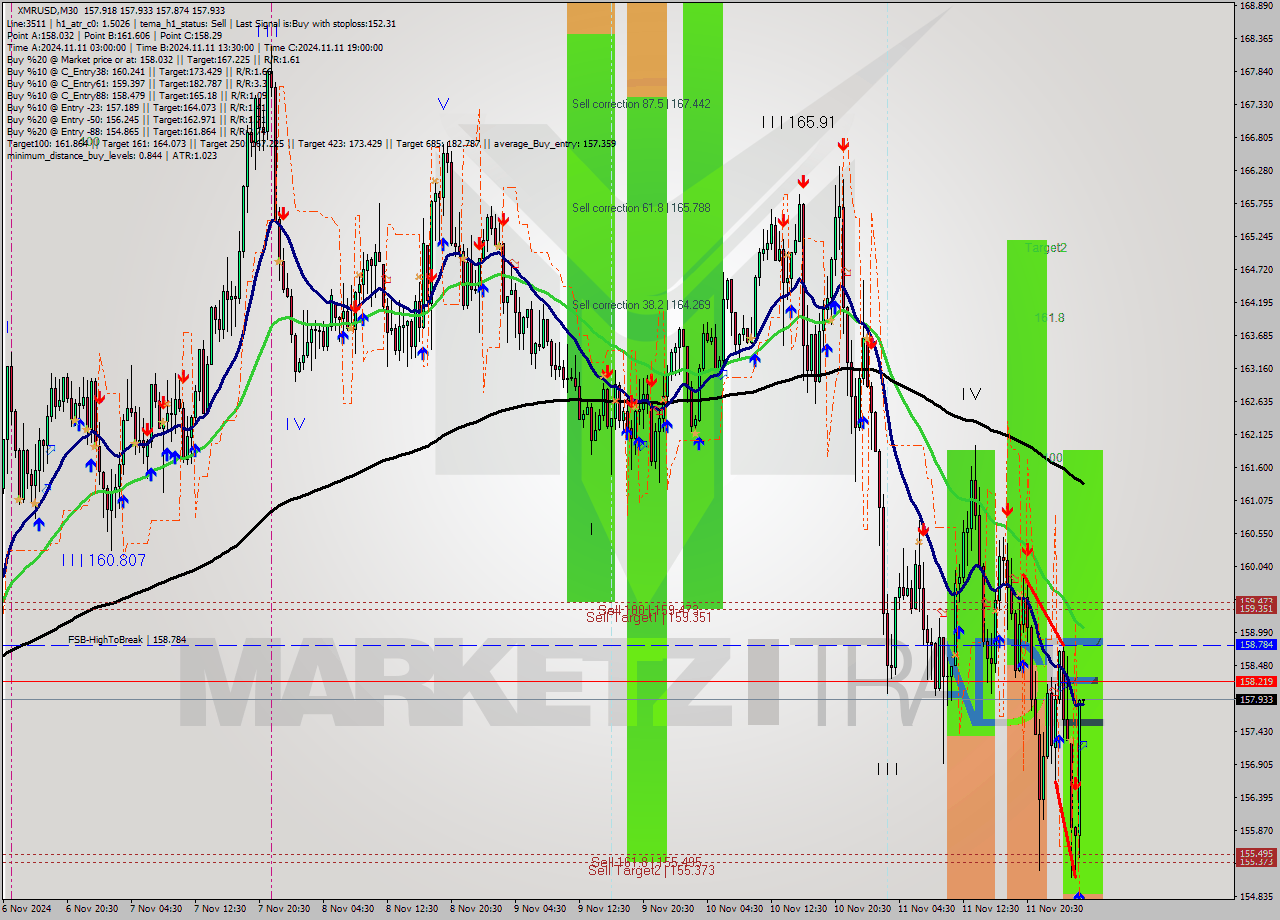Viewport: 1280px width, 920px height.
Task: Click the '9 Nov 04:30' time axis label
Action: (x=540, y=909)
